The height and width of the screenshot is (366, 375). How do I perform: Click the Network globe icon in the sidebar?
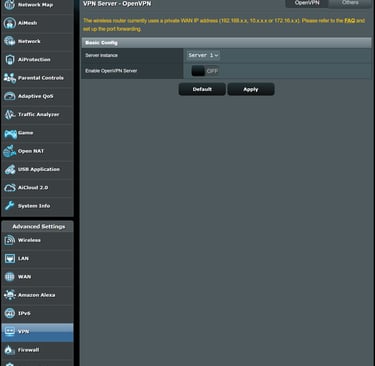[x=10, y=41]
